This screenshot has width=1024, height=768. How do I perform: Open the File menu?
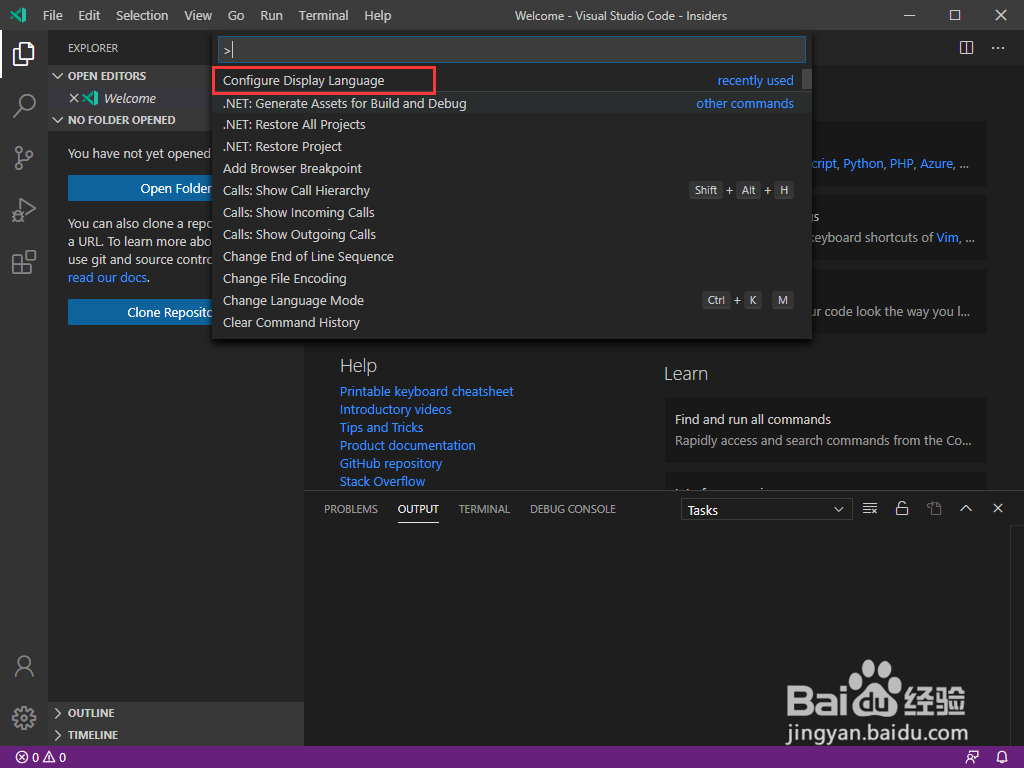pos(53,15)
